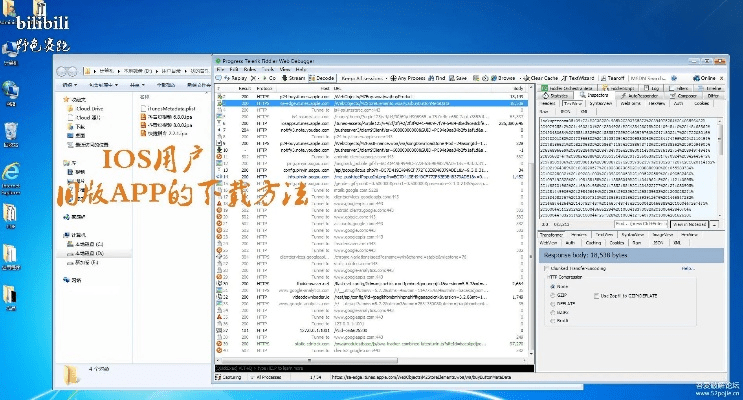This screenshot has height=400, width=743.
Task: Open the Keep sessions dropdown
Action: (x=366, y=77)
